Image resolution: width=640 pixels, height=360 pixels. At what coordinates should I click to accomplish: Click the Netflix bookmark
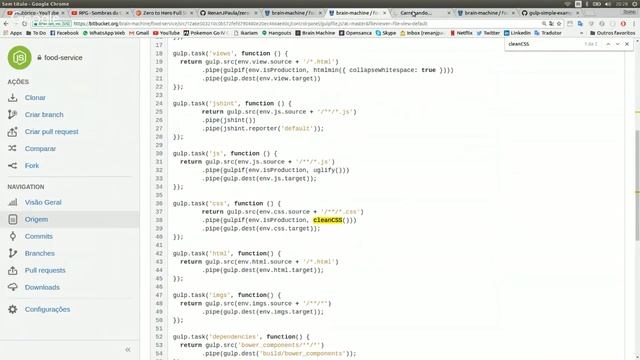click(461, 33)
